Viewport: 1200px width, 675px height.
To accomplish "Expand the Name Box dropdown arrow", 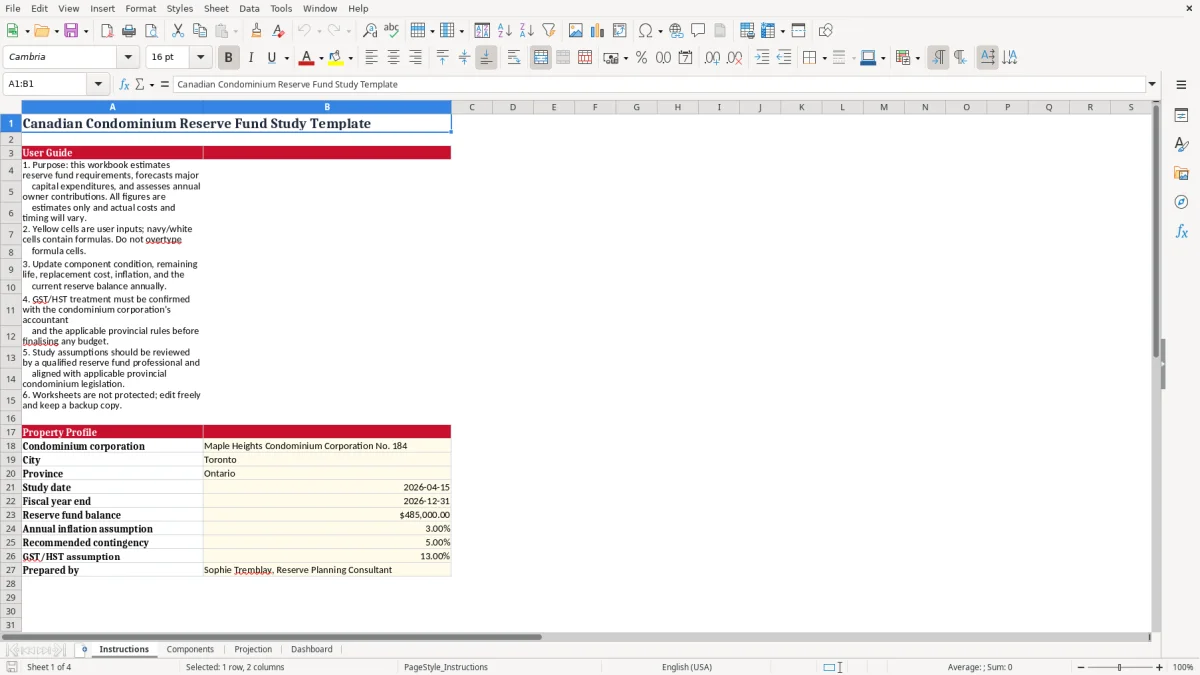I will pyautogui.click(x=98, y=84).
